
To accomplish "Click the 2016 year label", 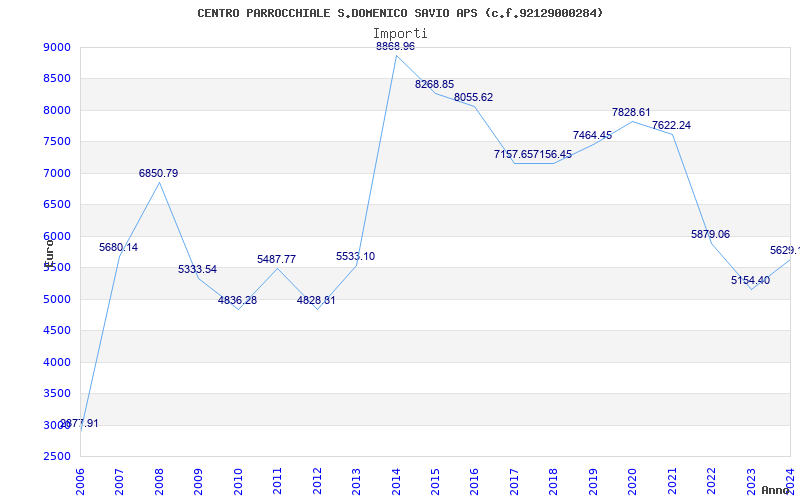I will tap(474, 482).
